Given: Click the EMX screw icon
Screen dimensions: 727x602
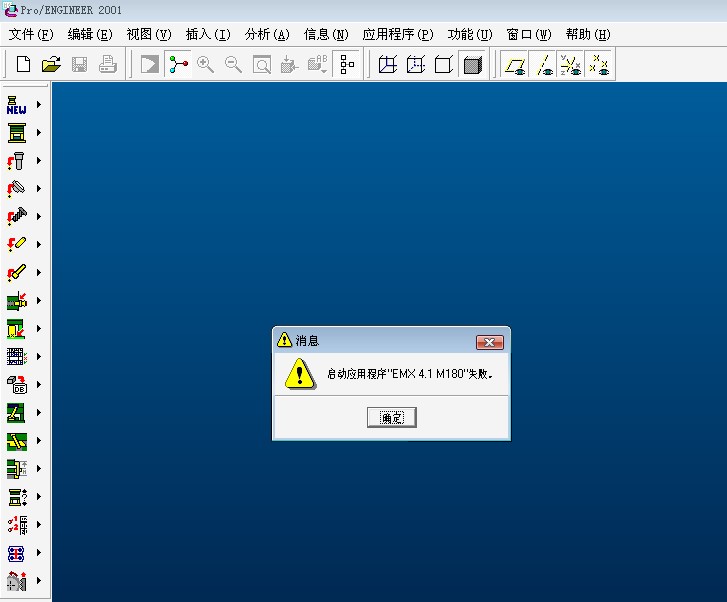Looking at the screenshot, I should [x=17, y=217].
